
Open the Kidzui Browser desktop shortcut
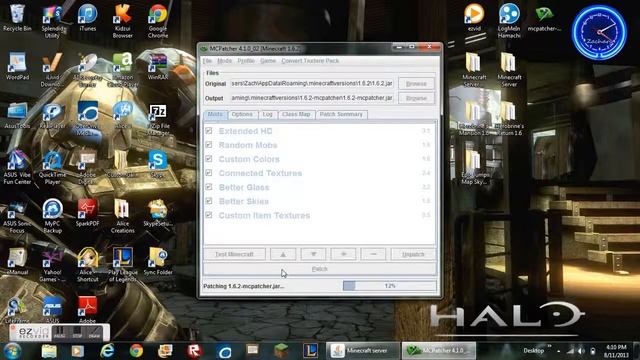(122, 20)
